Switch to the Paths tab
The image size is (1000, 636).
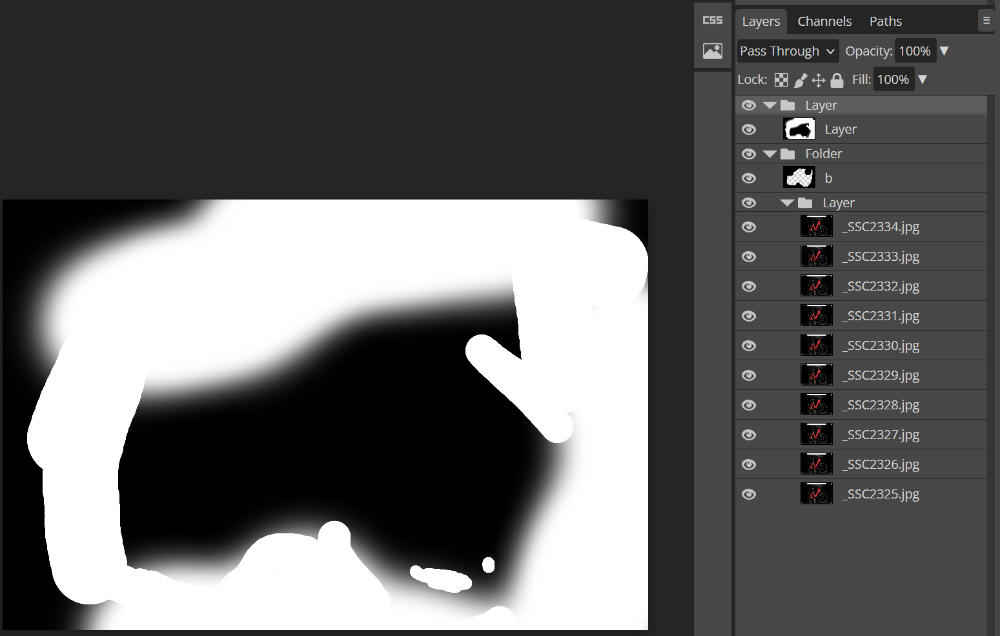tap(886, 21)
